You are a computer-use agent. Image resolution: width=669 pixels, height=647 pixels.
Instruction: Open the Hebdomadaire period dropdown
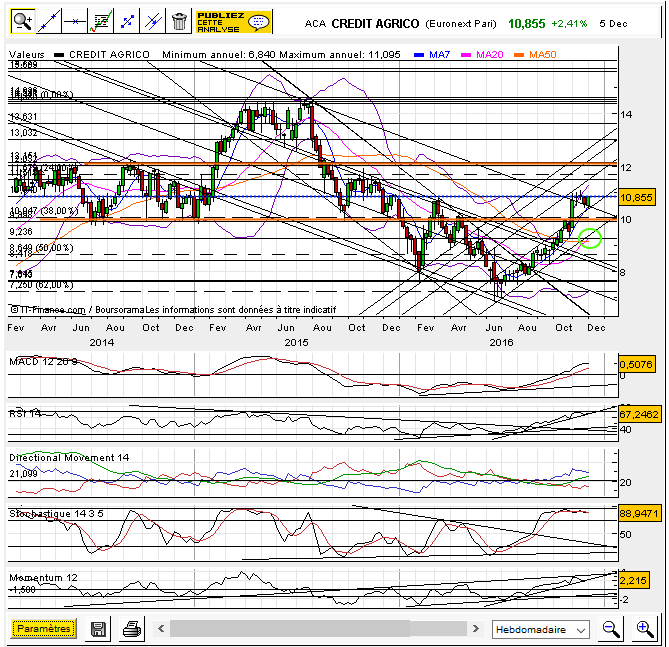coord(541,630)
